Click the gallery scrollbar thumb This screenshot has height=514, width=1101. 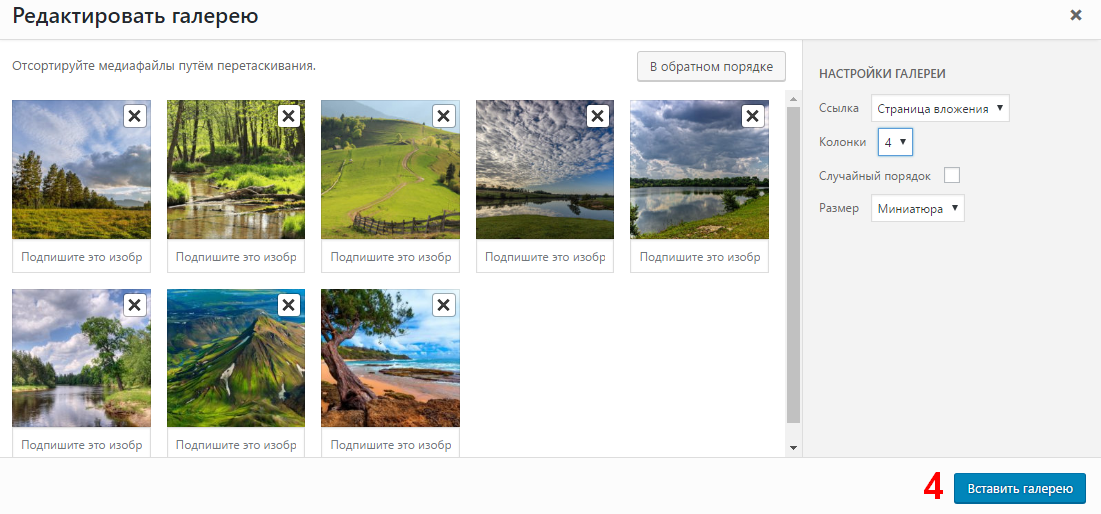pos(793,264)
